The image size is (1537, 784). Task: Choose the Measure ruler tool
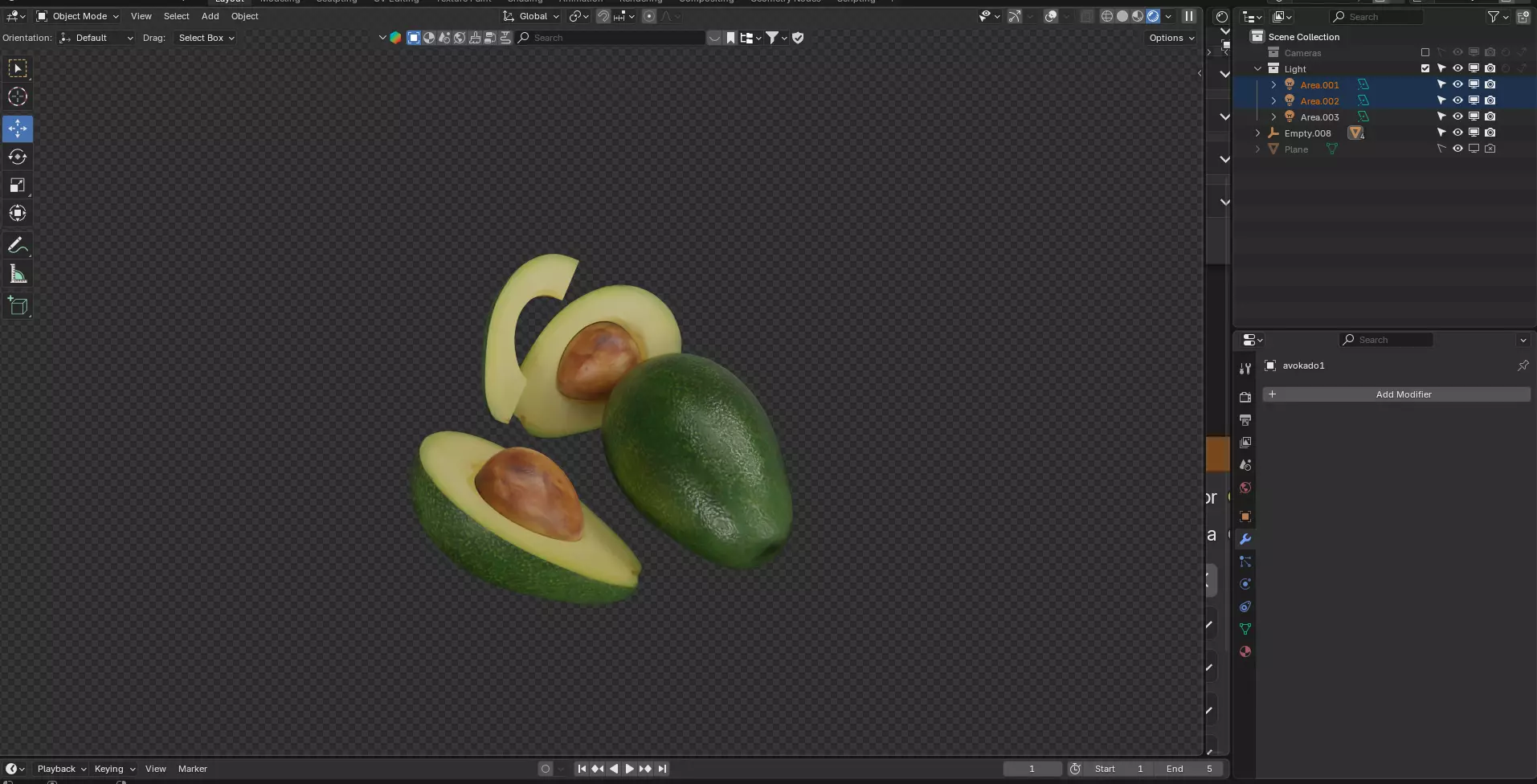[18, 275]
